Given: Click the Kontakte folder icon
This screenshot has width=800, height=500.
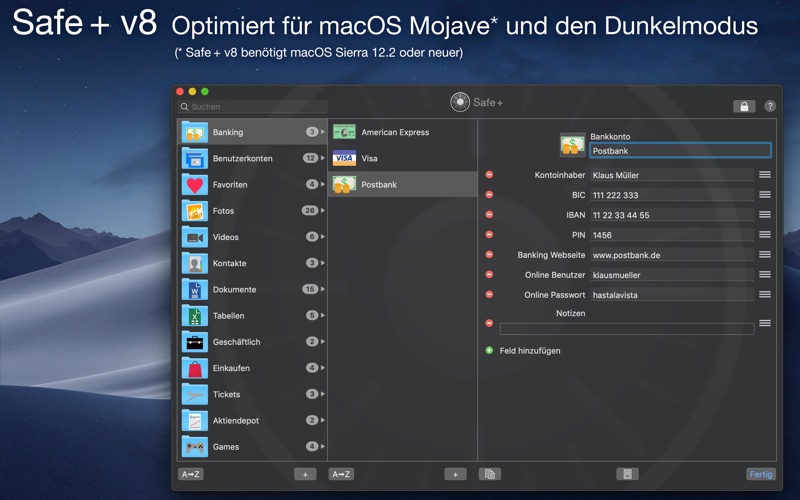Looking at the screenshot, I should point(194,263).
